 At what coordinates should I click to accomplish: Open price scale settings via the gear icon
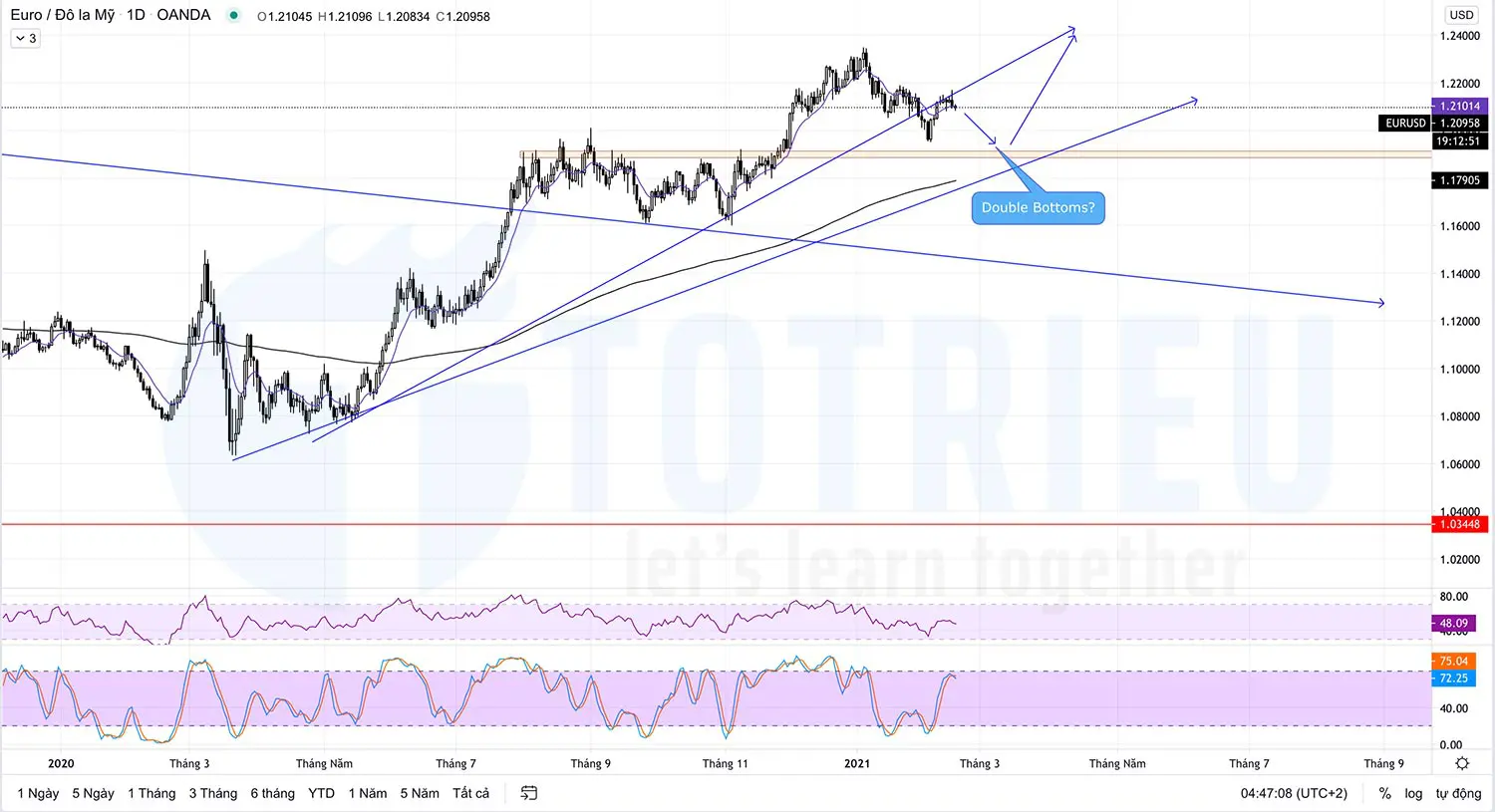[1462, 762]
